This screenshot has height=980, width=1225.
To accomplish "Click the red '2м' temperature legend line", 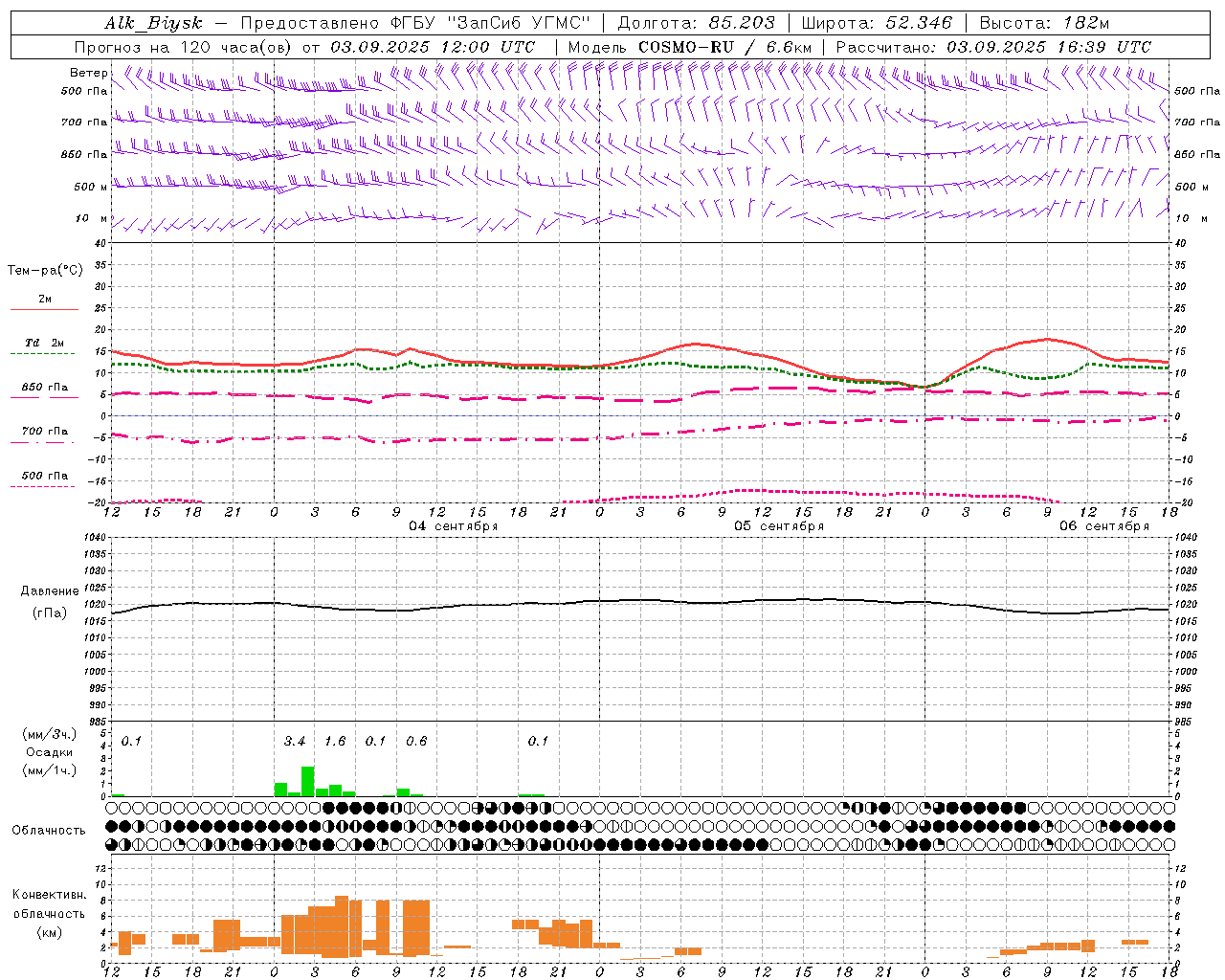I will 44,309.
